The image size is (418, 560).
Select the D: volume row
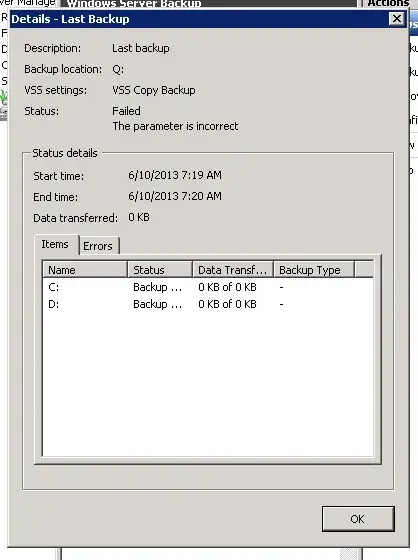pos(208,304)
